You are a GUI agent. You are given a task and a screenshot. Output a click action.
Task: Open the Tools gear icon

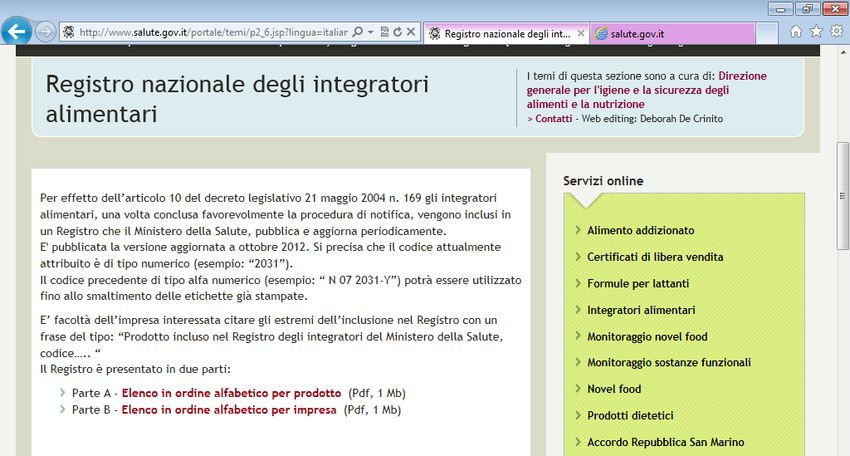[836, 32]
